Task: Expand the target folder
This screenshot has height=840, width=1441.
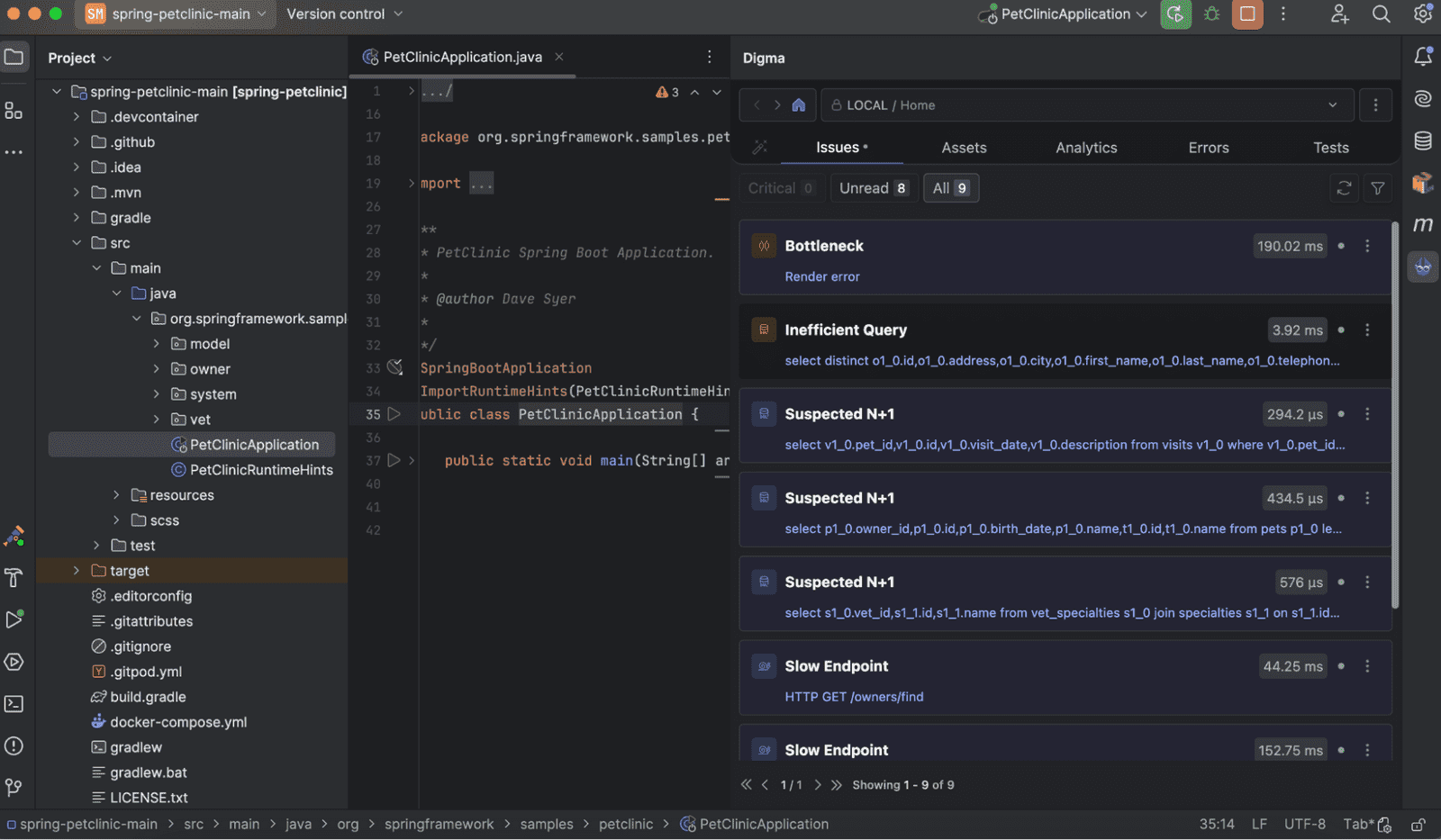Action: coord(77,571)
